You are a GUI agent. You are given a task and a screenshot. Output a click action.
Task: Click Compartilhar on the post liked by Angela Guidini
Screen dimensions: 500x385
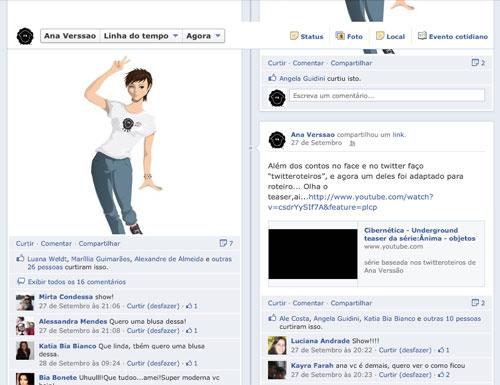pos(351,63)
